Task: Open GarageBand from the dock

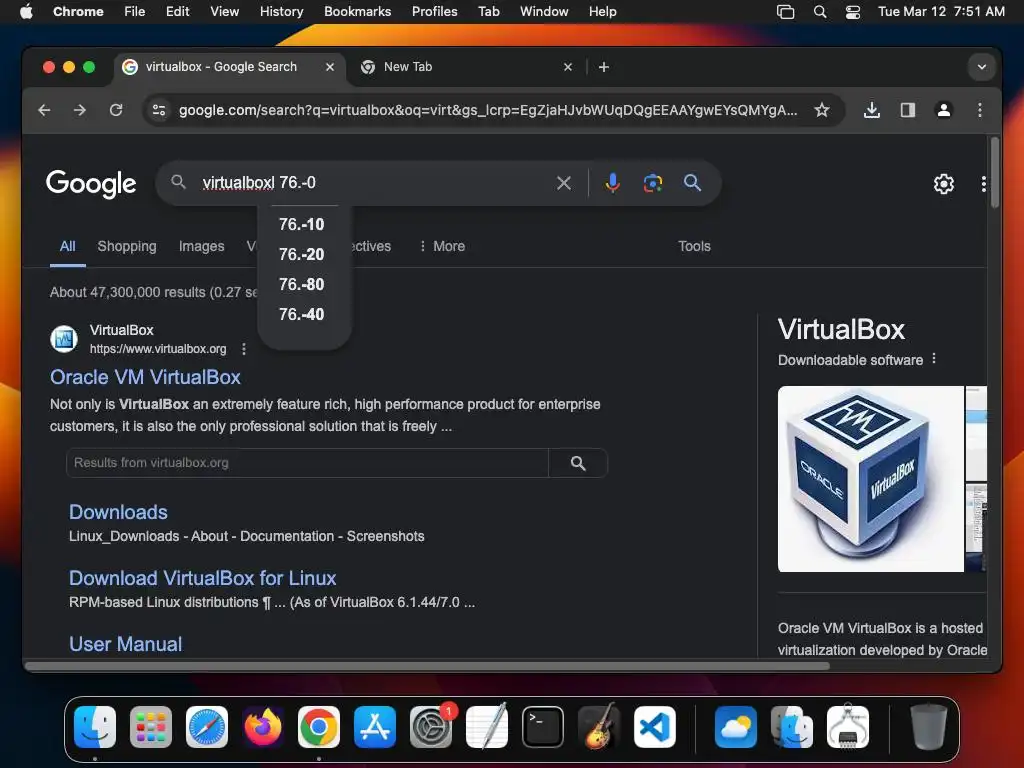Action: 599,727
